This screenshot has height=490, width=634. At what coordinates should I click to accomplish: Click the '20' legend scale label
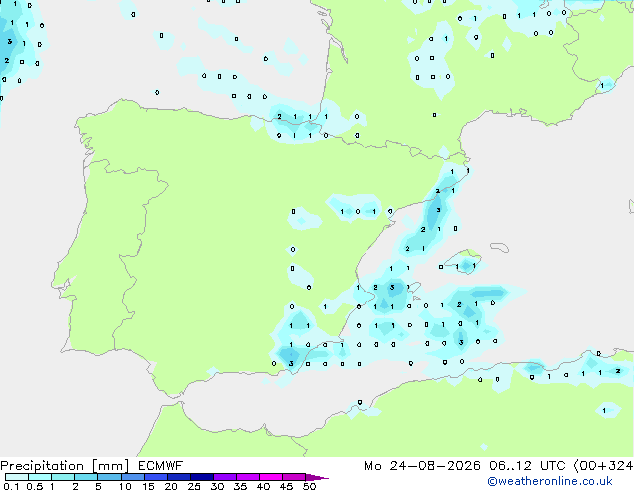[171, 486]
